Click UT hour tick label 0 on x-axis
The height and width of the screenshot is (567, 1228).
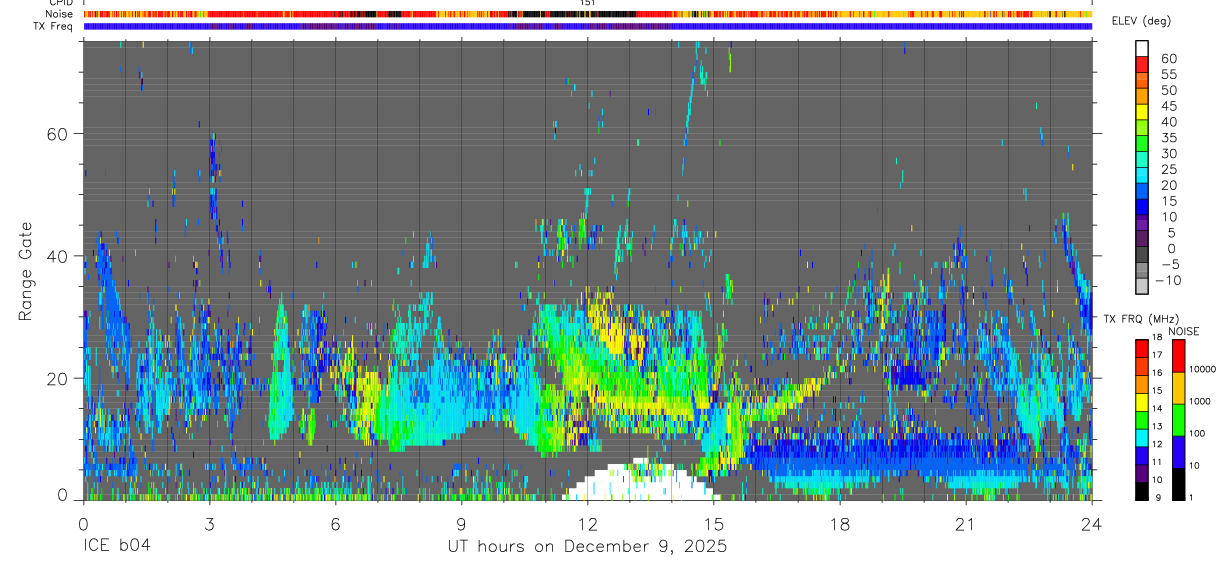click(x=83, y=523)
